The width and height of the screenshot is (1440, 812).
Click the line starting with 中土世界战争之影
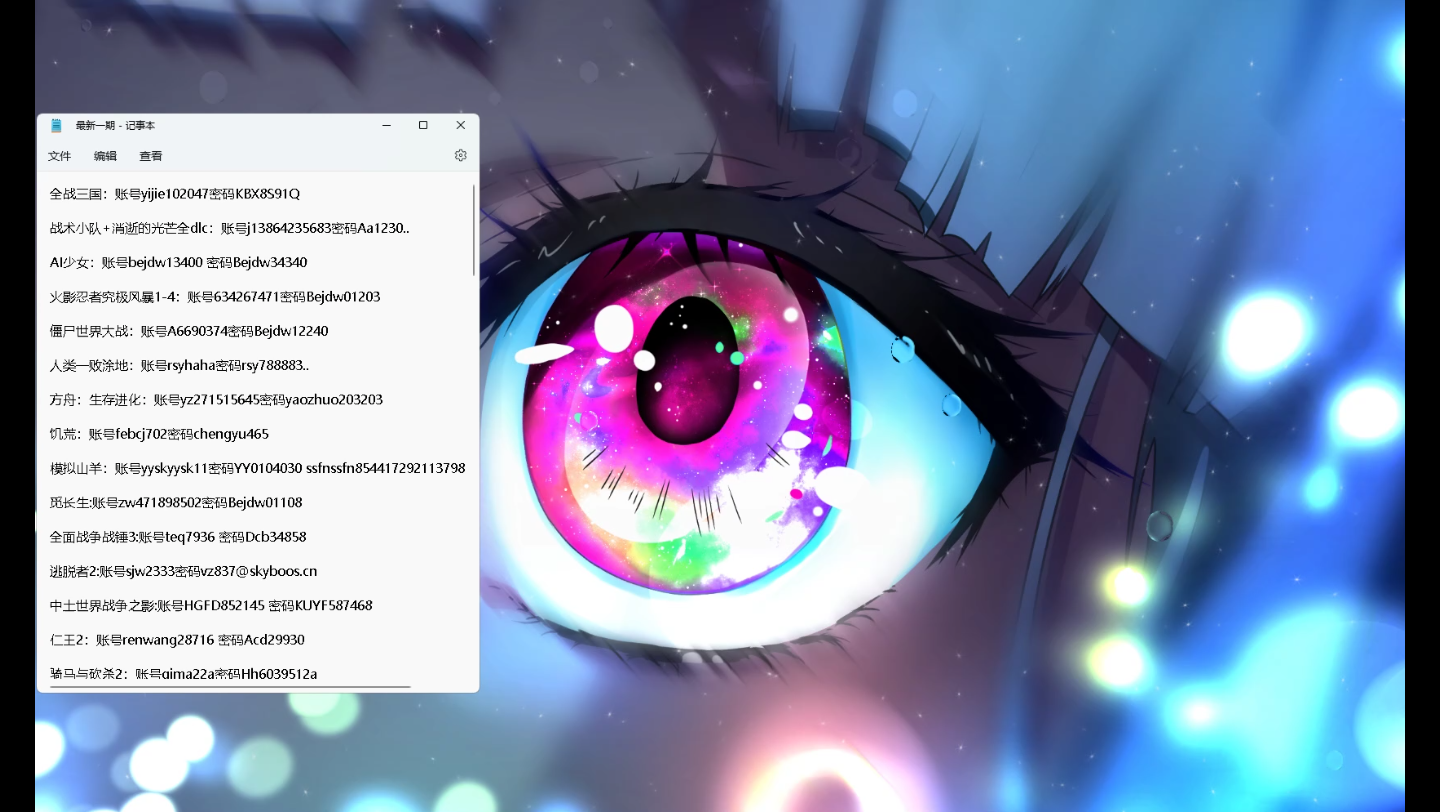[x=211, y=605]
